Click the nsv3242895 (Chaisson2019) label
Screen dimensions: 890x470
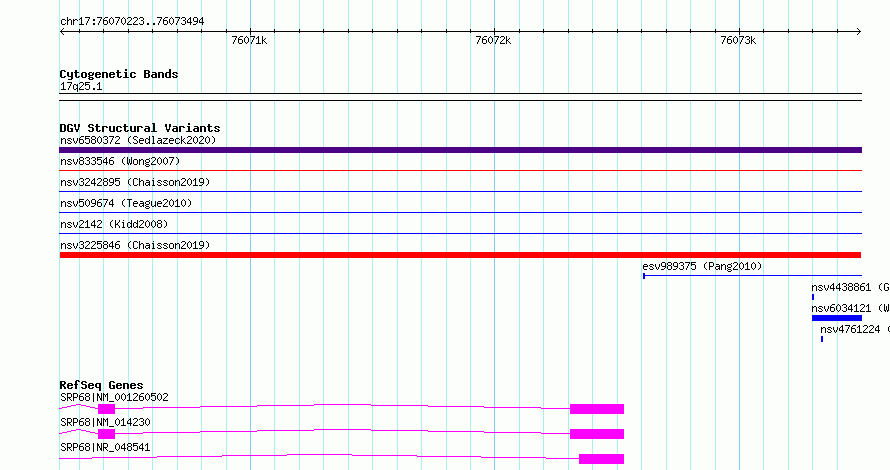click(x=135, y=182)
